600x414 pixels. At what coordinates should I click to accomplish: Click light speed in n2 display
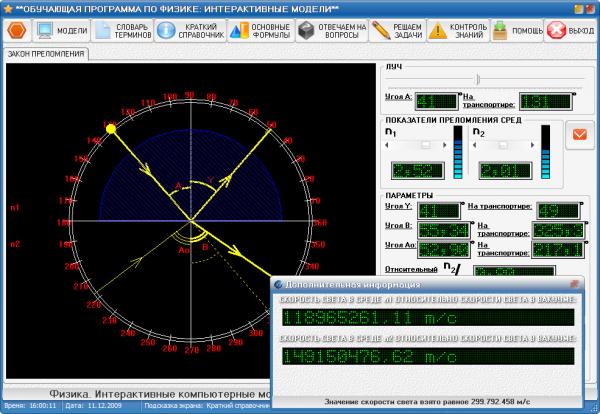click(428, 357)
